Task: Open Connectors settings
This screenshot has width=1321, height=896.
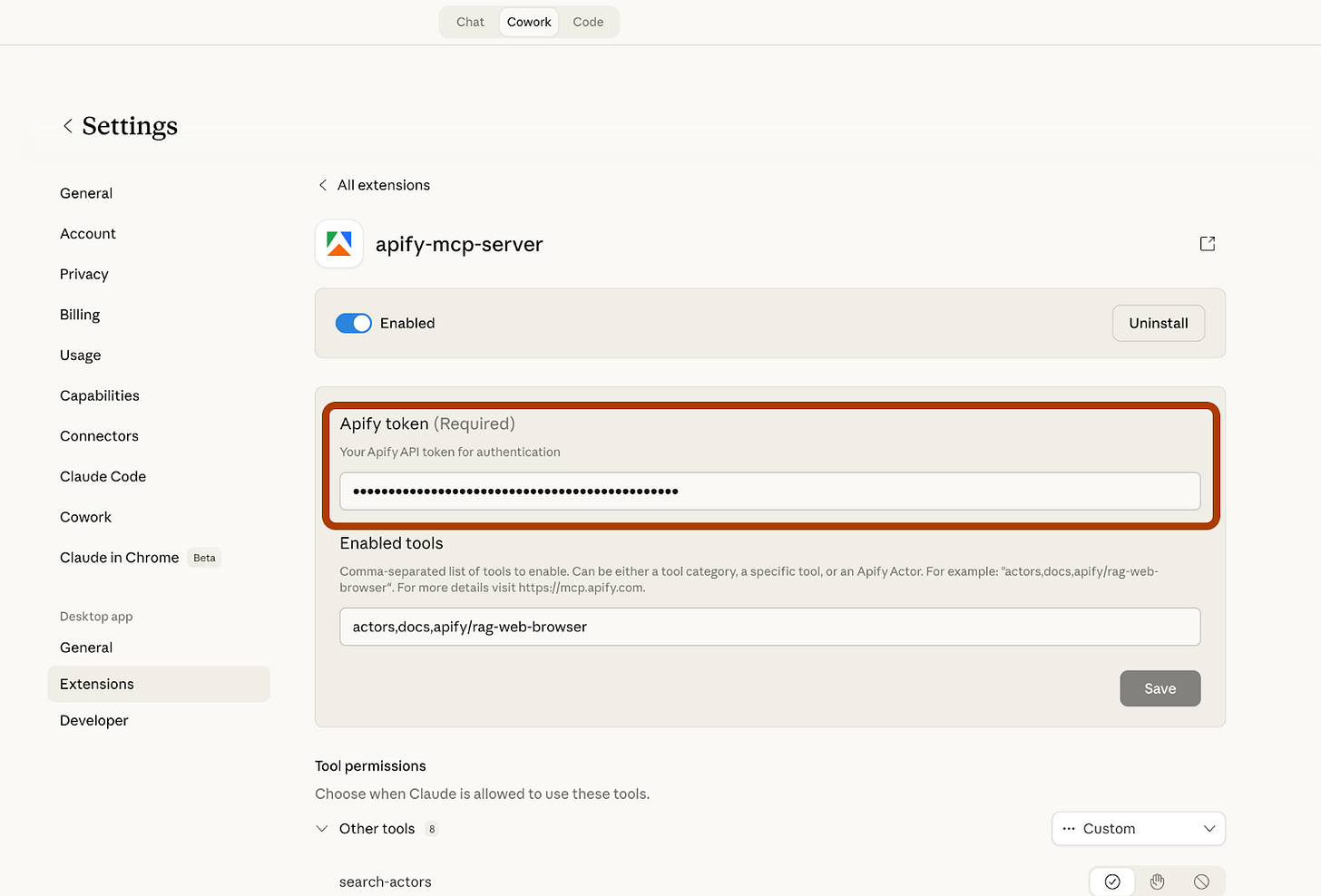Action: coord(99,436)
